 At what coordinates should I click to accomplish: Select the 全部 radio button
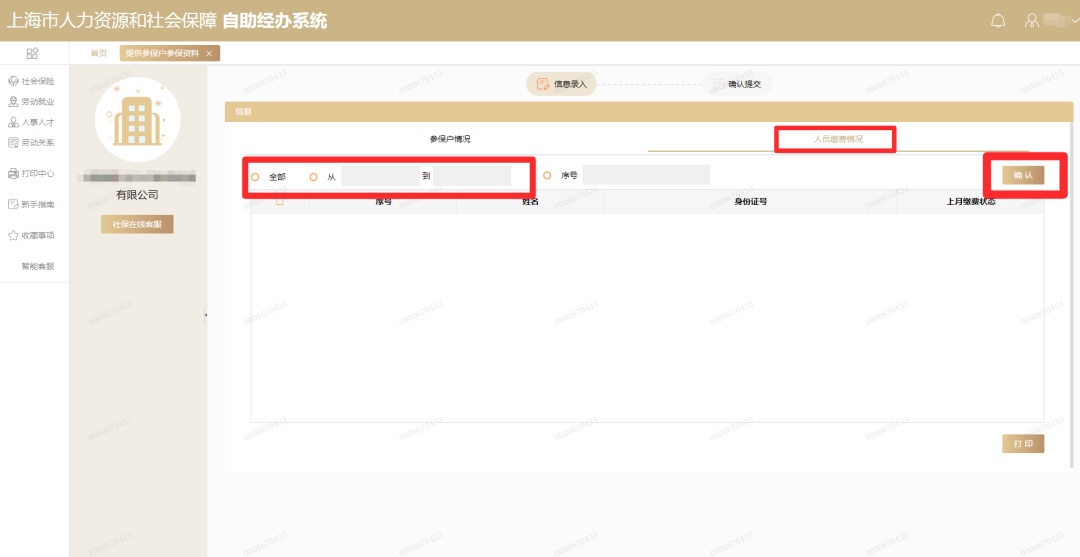click(255, 177)
